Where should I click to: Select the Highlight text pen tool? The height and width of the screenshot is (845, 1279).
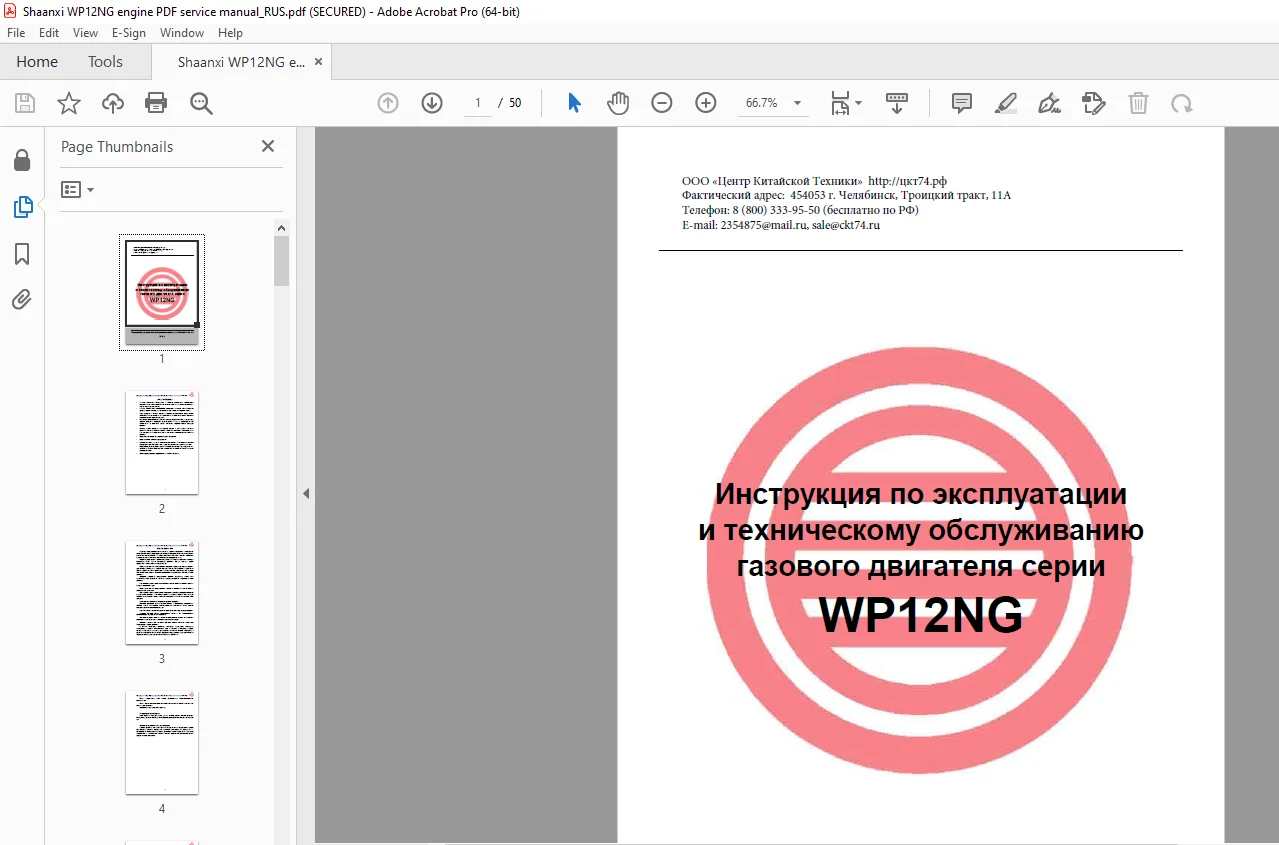click(1006, 103)
